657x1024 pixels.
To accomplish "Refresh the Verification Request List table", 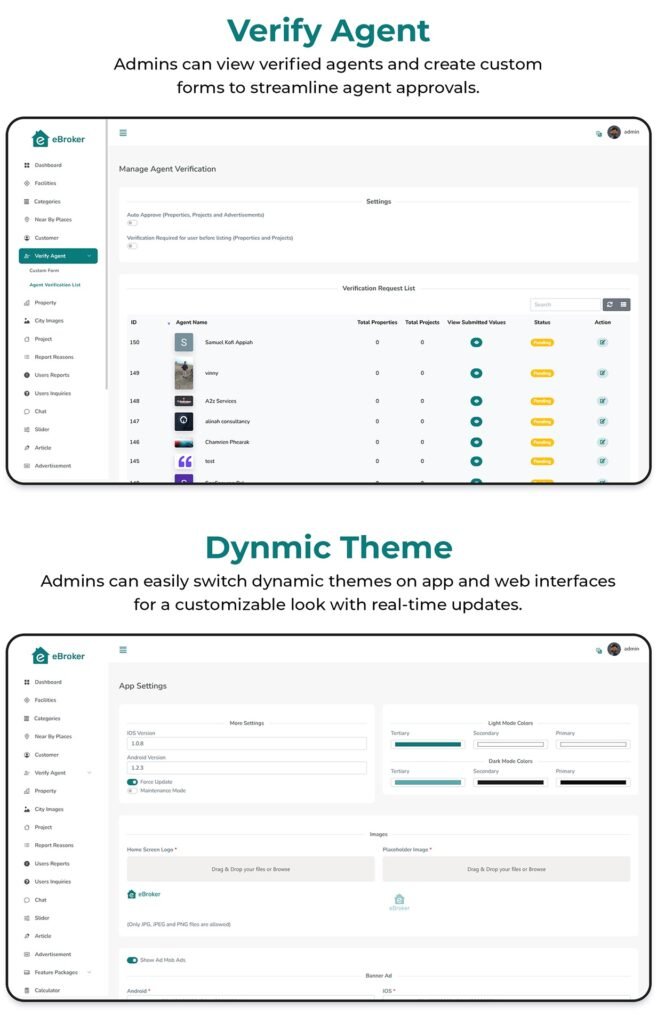I will 610,304.
